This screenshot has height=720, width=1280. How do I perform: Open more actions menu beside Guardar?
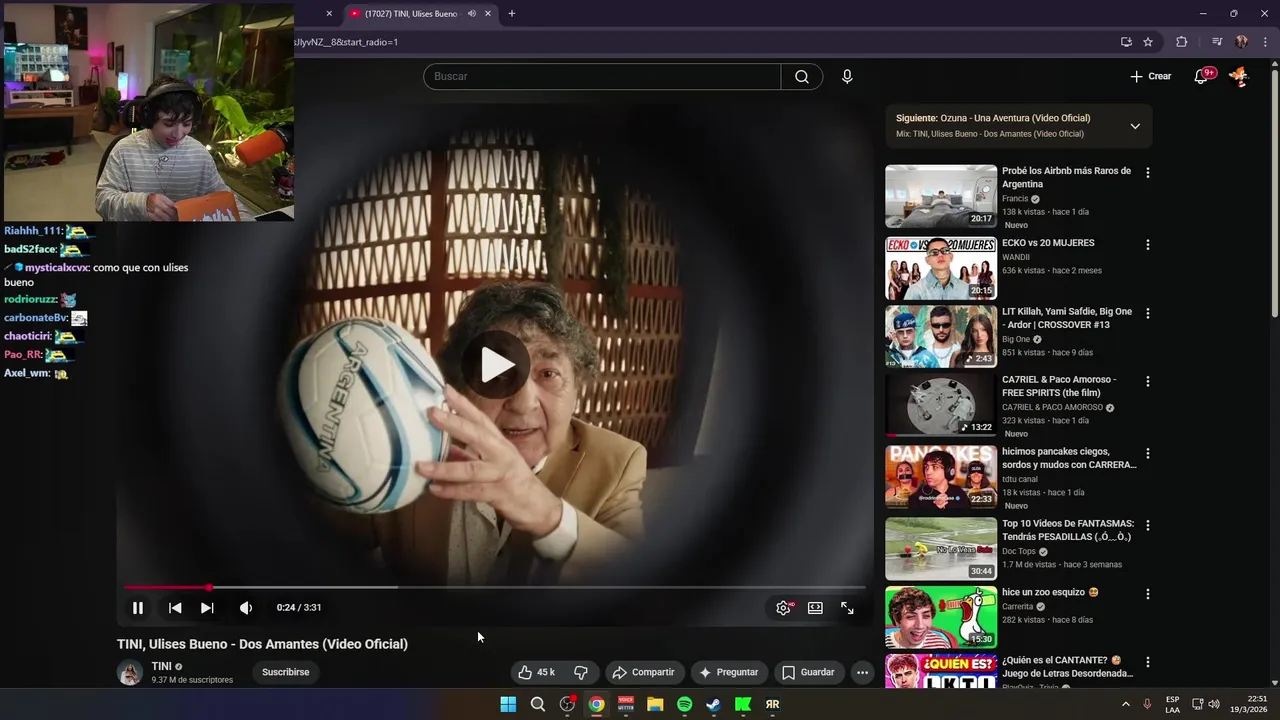(862, 672)
